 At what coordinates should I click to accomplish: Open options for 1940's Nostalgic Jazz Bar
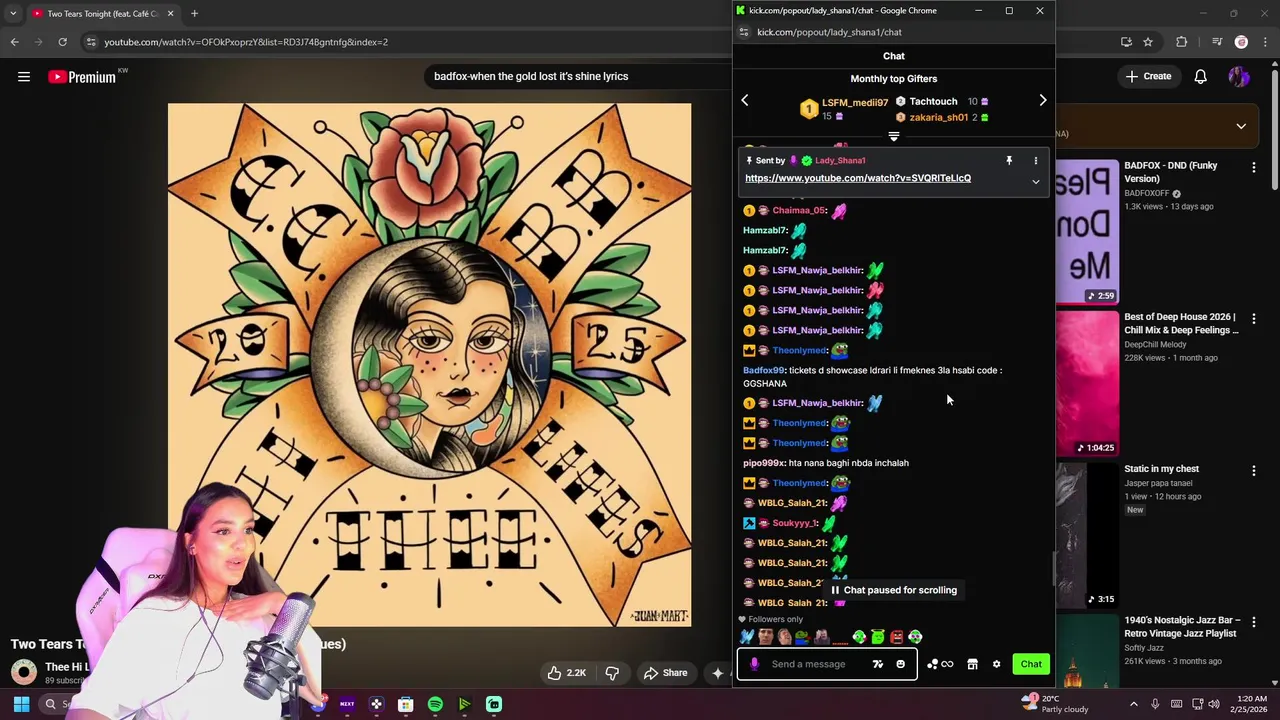click(x=1254, y=621)
